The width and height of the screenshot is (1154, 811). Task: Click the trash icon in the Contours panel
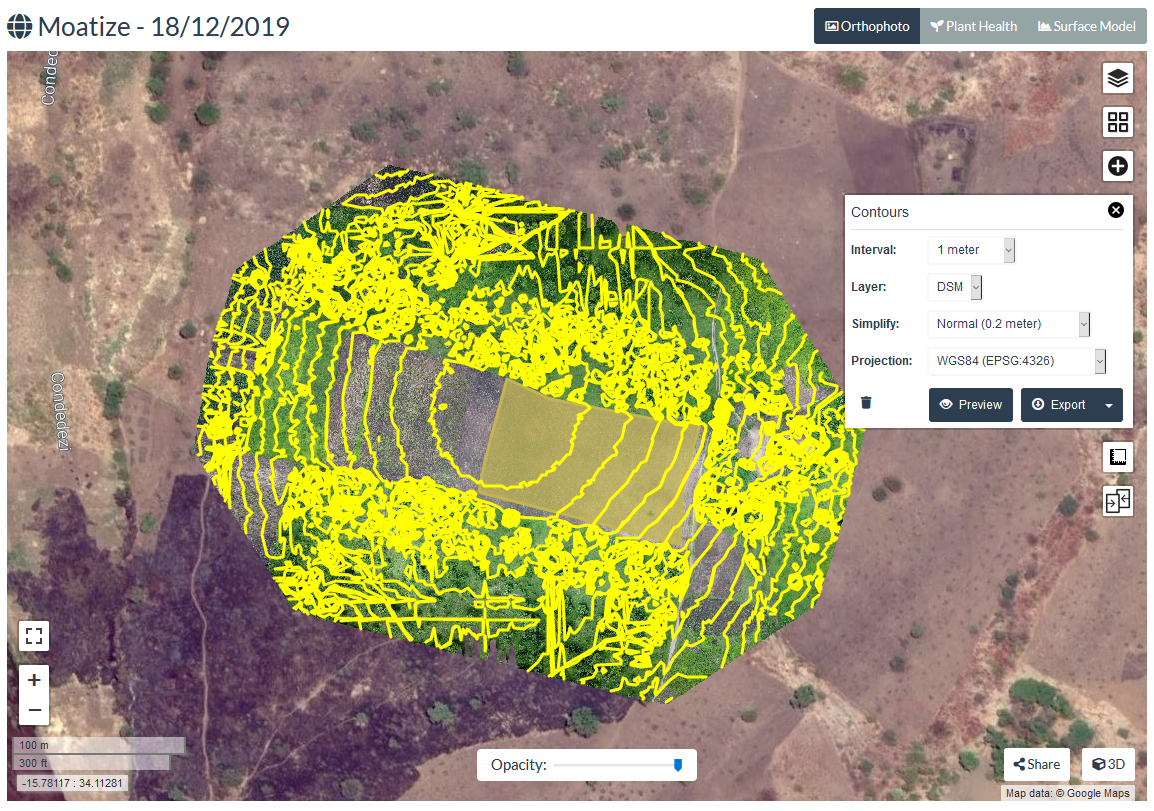pyautogui.click(x=866, y=403)
